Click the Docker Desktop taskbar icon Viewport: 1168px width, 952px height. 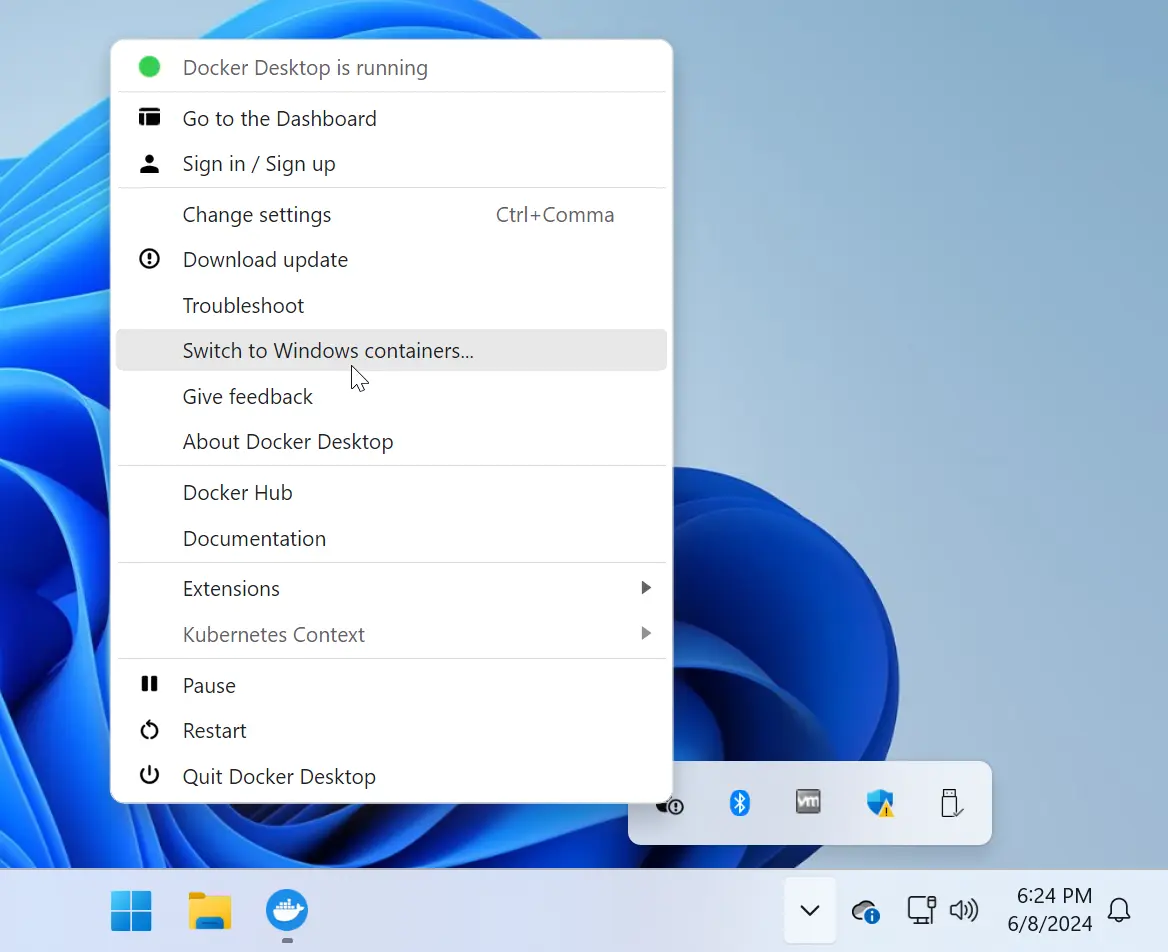(287, 910)
